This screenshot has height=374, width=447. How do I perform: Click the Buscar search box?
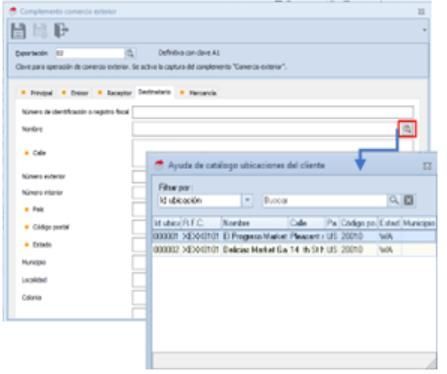[325, 200]
